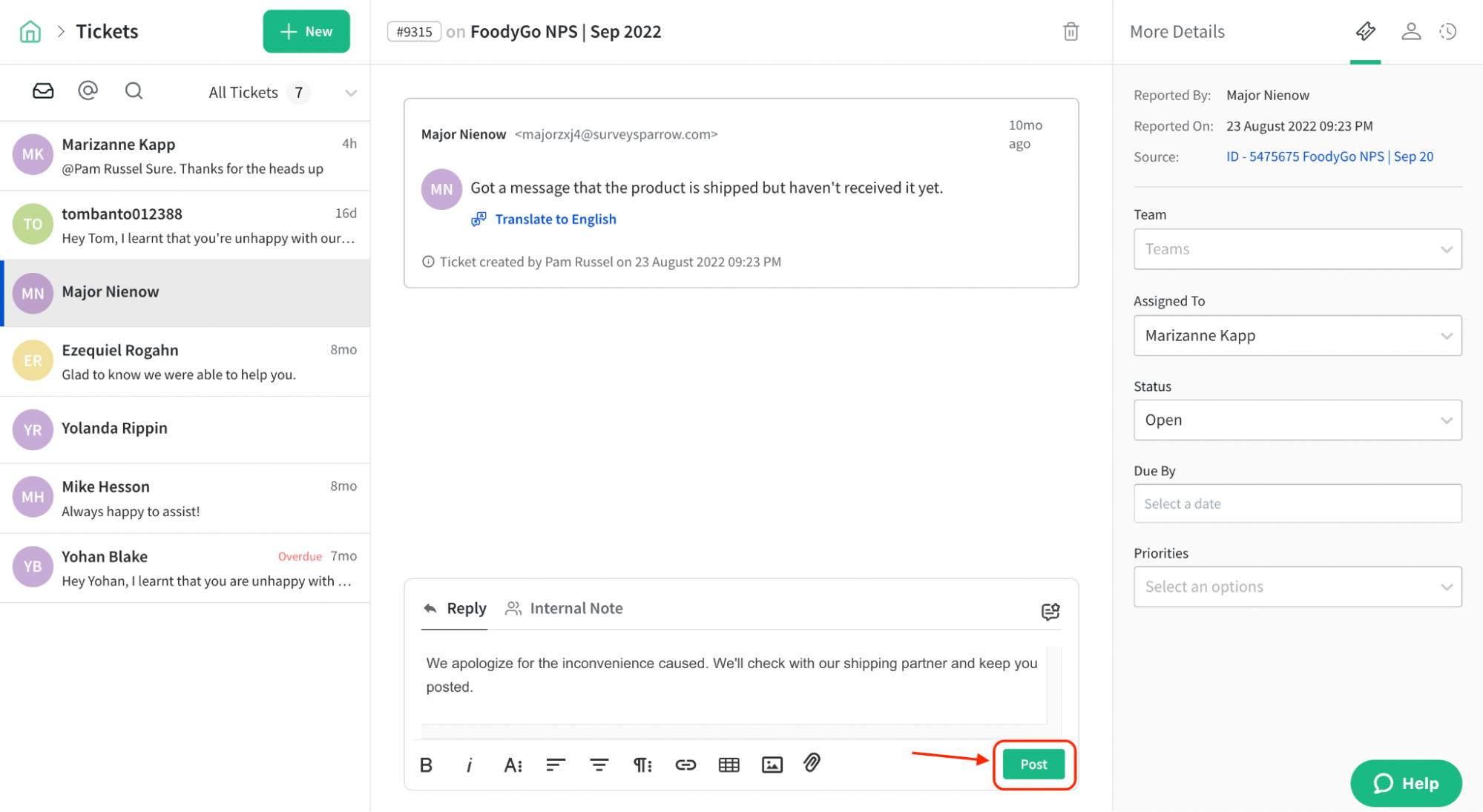Click the Due By date field
1483x812 pixels.
1297,504
